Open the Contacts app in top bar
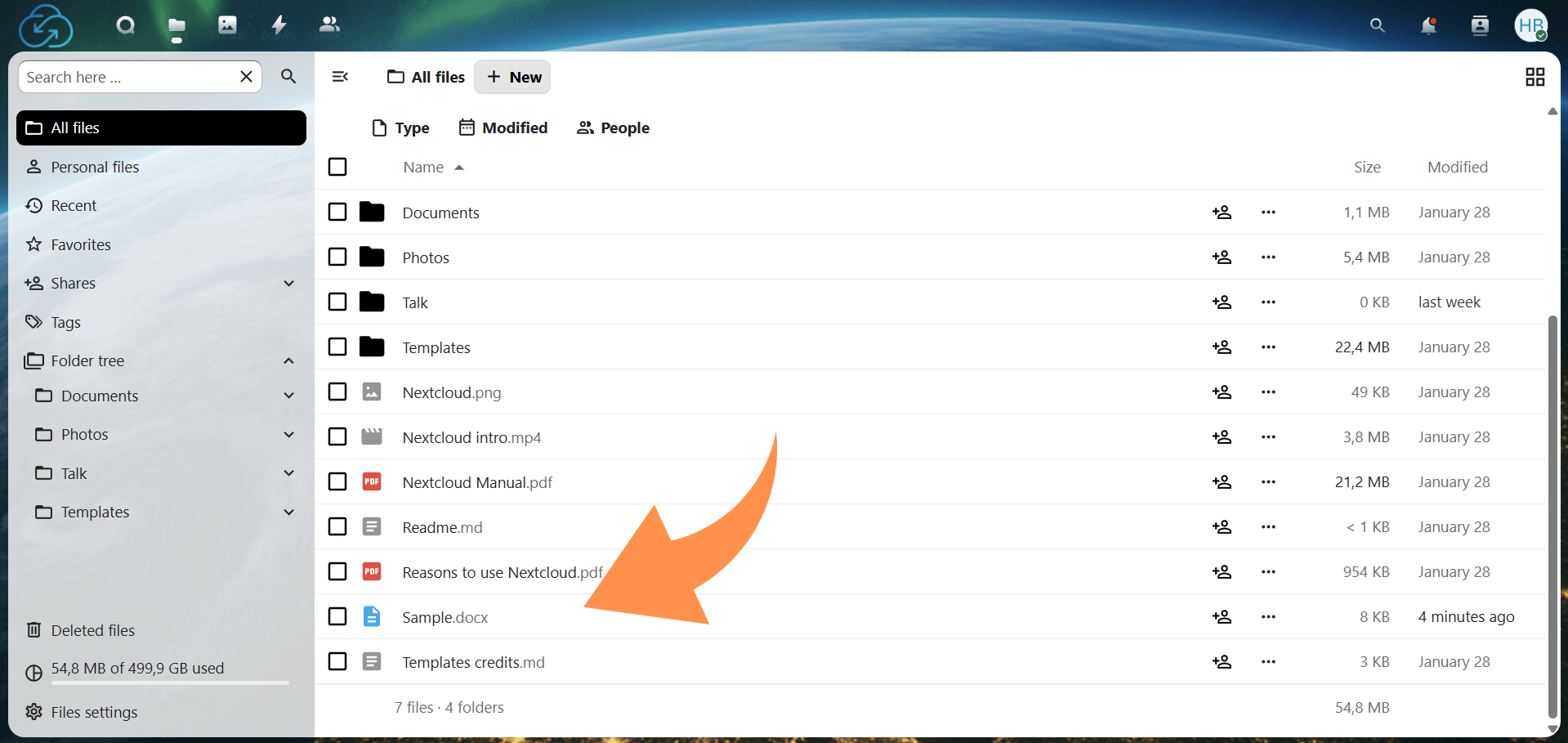This screenshot has width=1568, height=743. 329,25
